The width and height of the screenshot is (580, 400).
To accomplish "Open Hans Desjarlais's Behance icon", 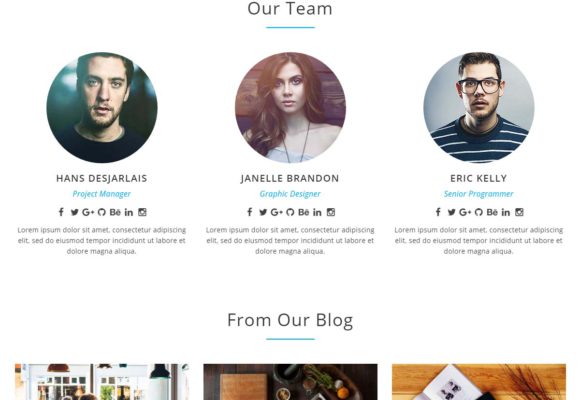I will [x=115, y=212].
